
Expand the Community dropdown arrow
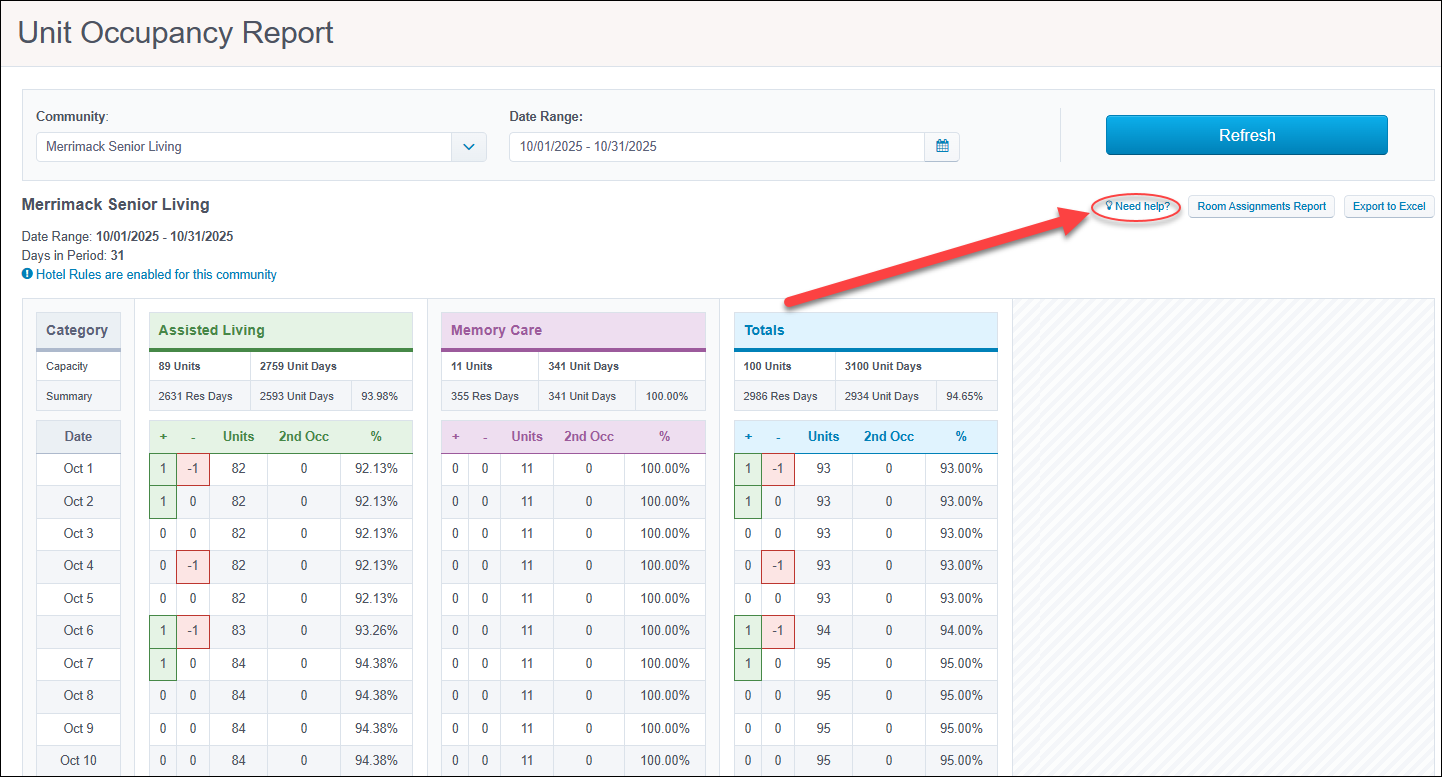(x=469, y=146)
